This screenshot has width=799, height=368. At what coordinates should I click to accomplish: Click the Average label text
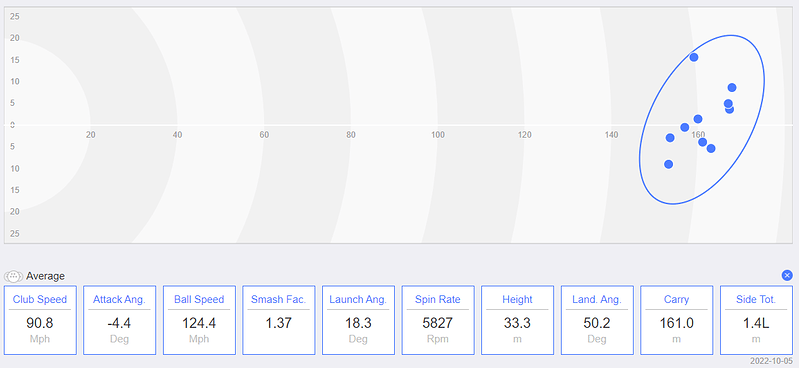click(x=45, y=276)
